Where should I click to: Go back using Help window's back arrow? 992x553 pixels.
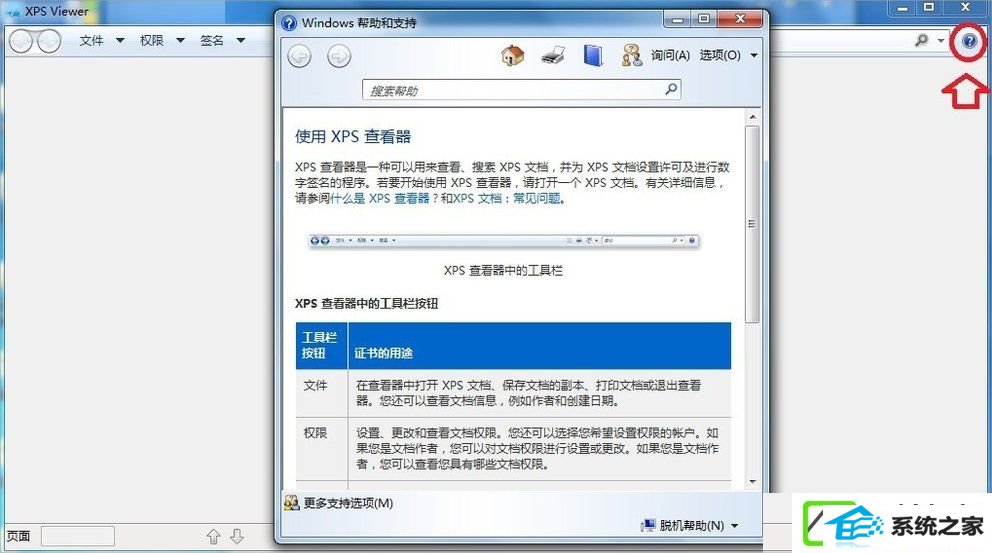(x=299, y=56)
